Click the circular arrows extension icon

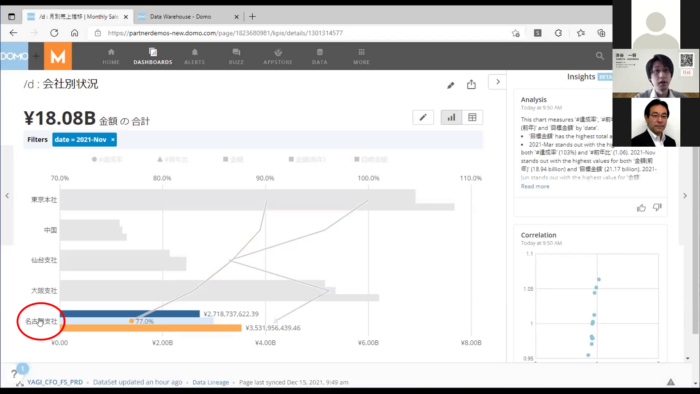click(x=558, y=33)
